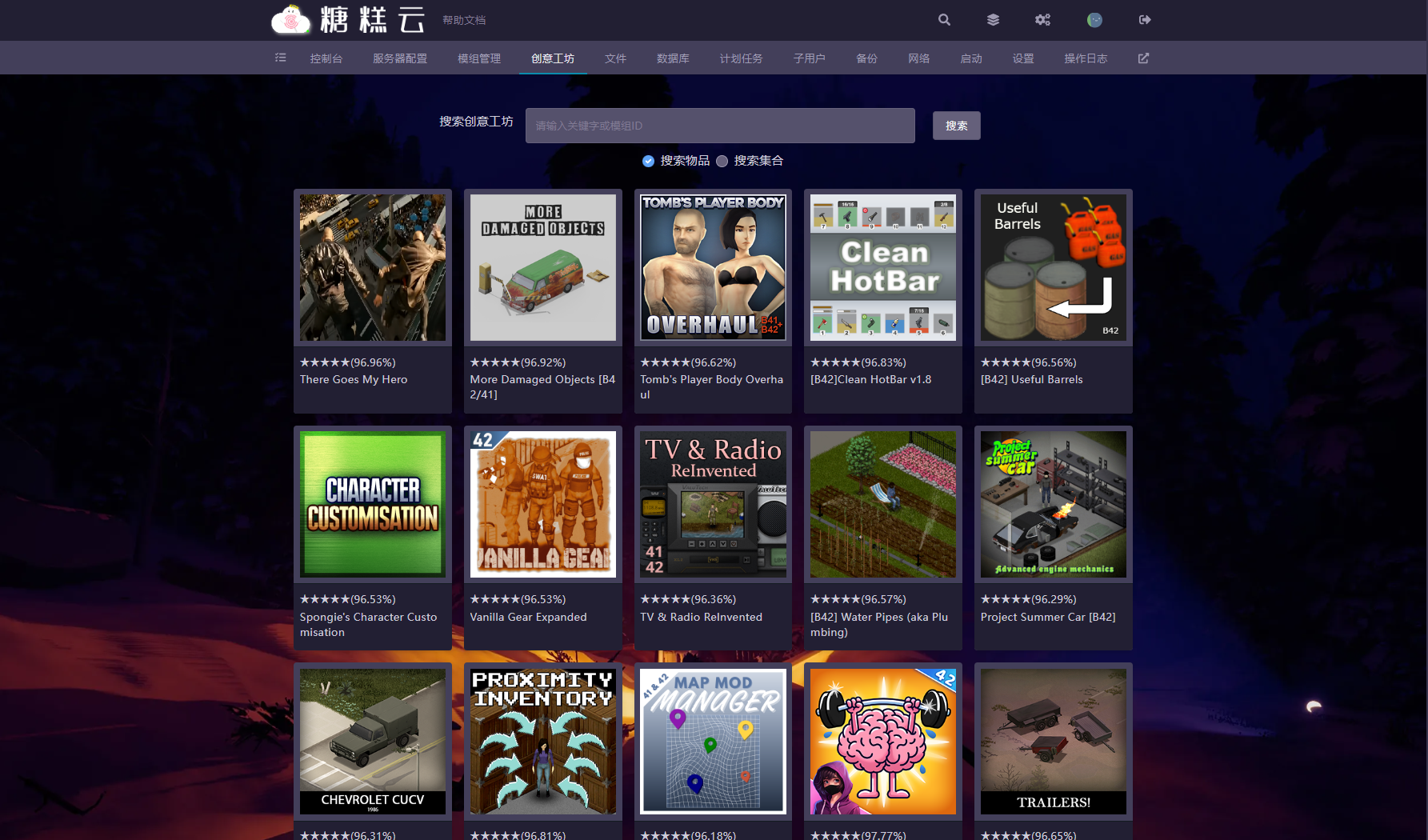The height and width of the screenshot is (840, 1428).
Task: Switch to the 模组管理 tab
Action: pos(478,58)
